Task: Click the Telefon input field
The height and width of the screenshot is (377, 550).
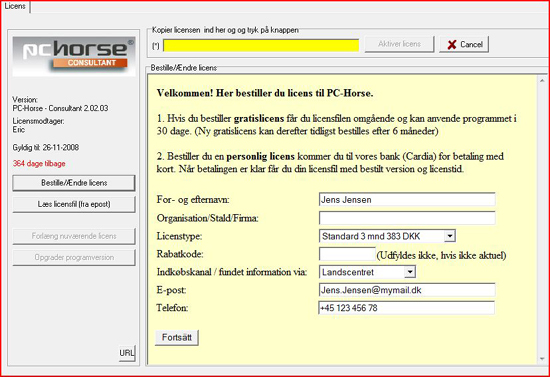Action: (x=407, y=308)
